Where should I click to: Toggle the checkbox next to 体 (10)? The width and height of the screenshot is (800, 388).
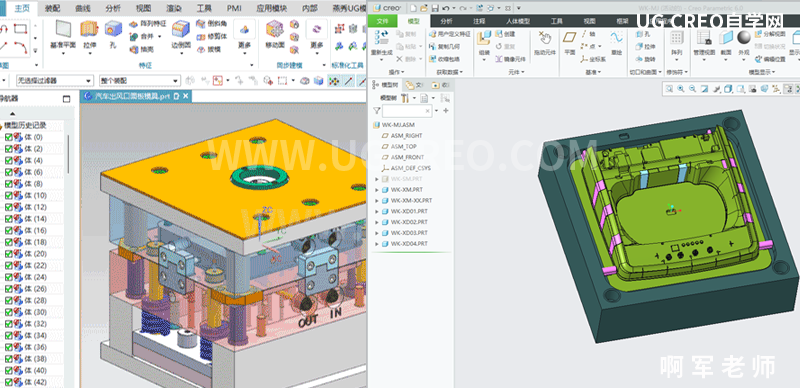(x=9, y=196)
